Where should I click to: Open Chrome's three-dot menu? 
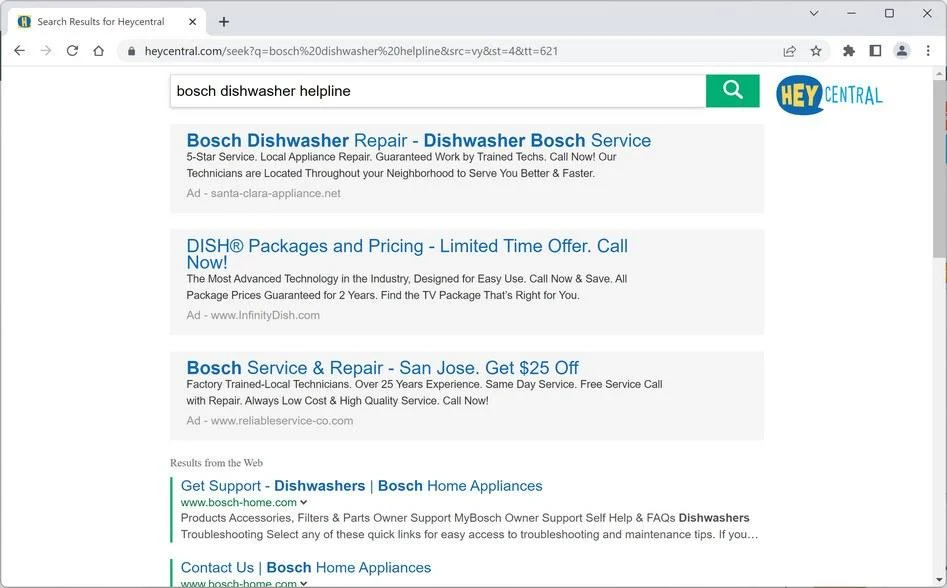(x=928, y=51)
